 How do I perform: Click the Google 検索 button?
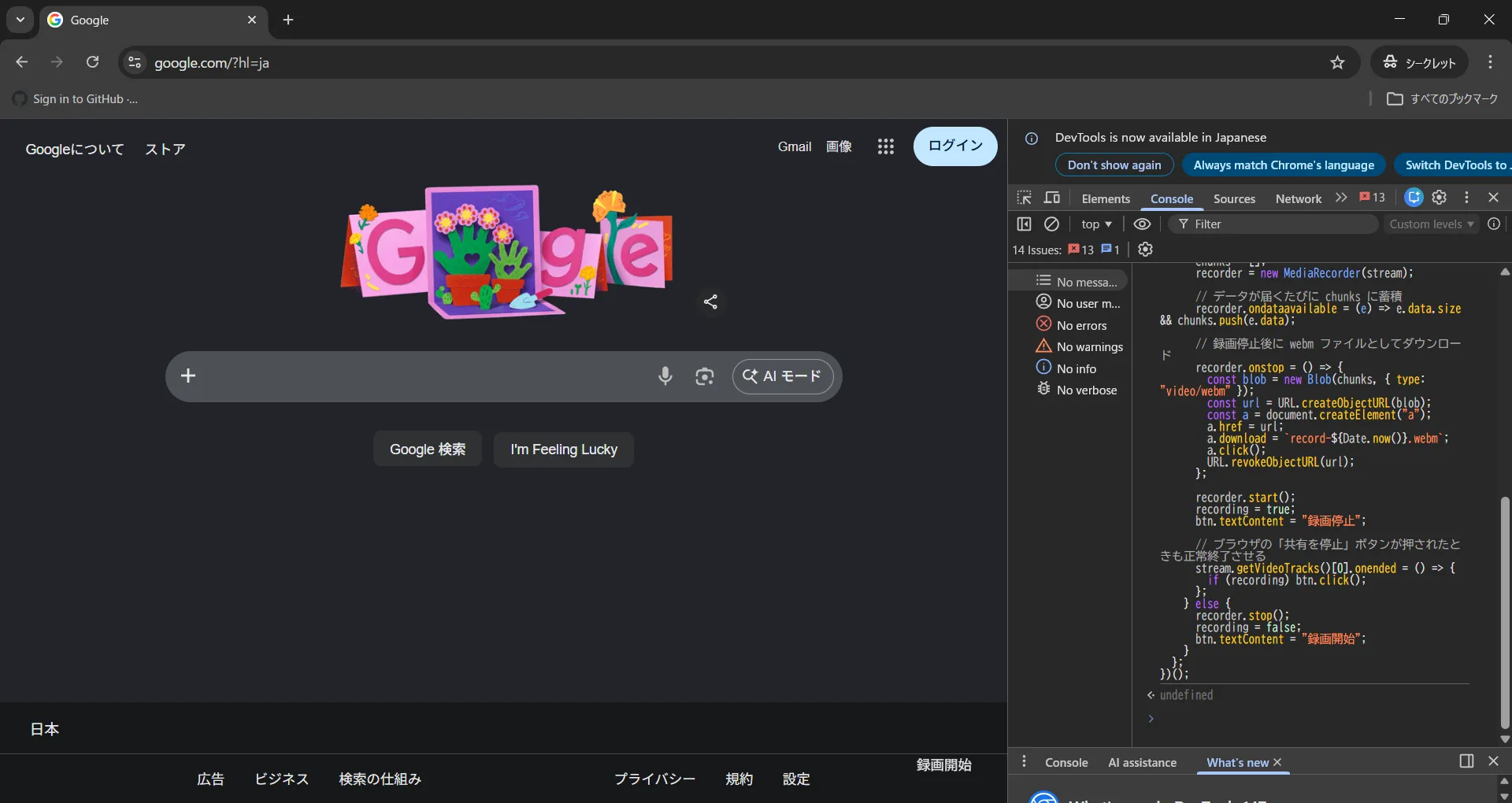[x=428, y=450]
